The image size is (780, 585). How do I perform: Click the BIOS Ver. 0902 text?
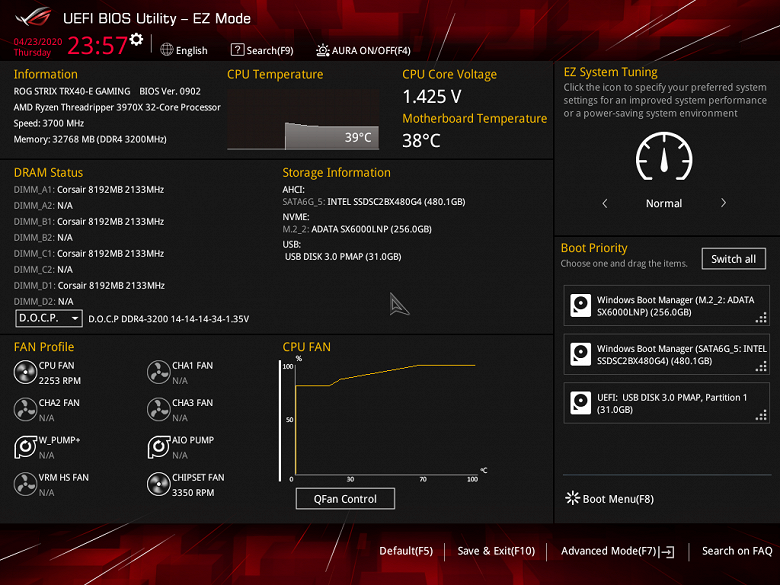pyautogui.click(x=170, y=91)
